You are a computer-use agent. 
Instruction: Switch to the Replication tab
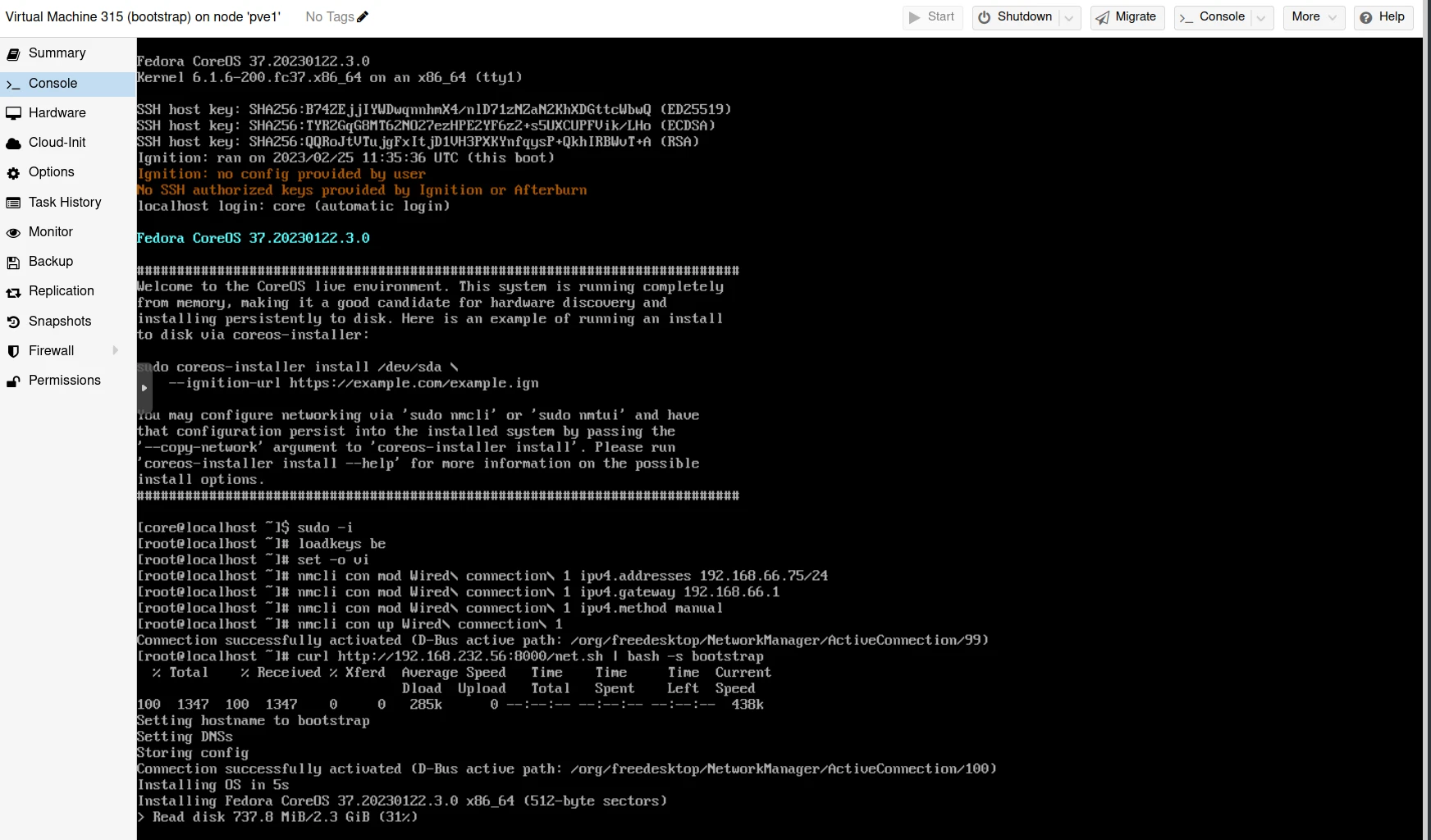tap(62, 291)
